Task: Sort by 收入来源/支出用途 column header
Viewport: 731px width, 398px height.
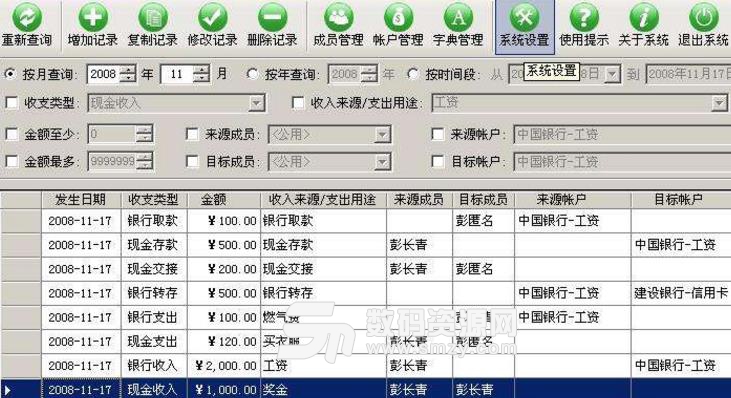Action: [x=323, y=199]
